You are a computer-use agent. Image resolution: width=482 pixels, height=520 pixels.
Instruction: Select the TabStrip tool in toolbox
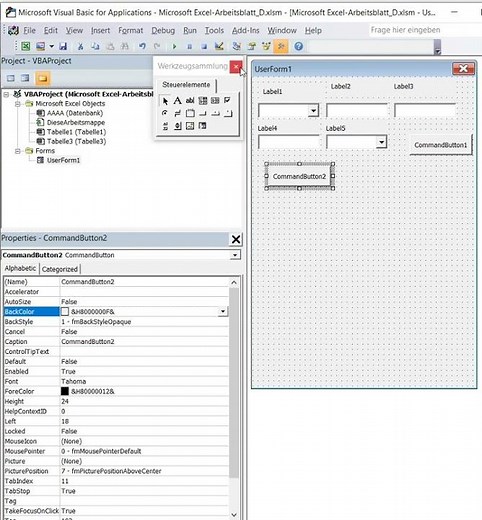(x=215, y=114)
